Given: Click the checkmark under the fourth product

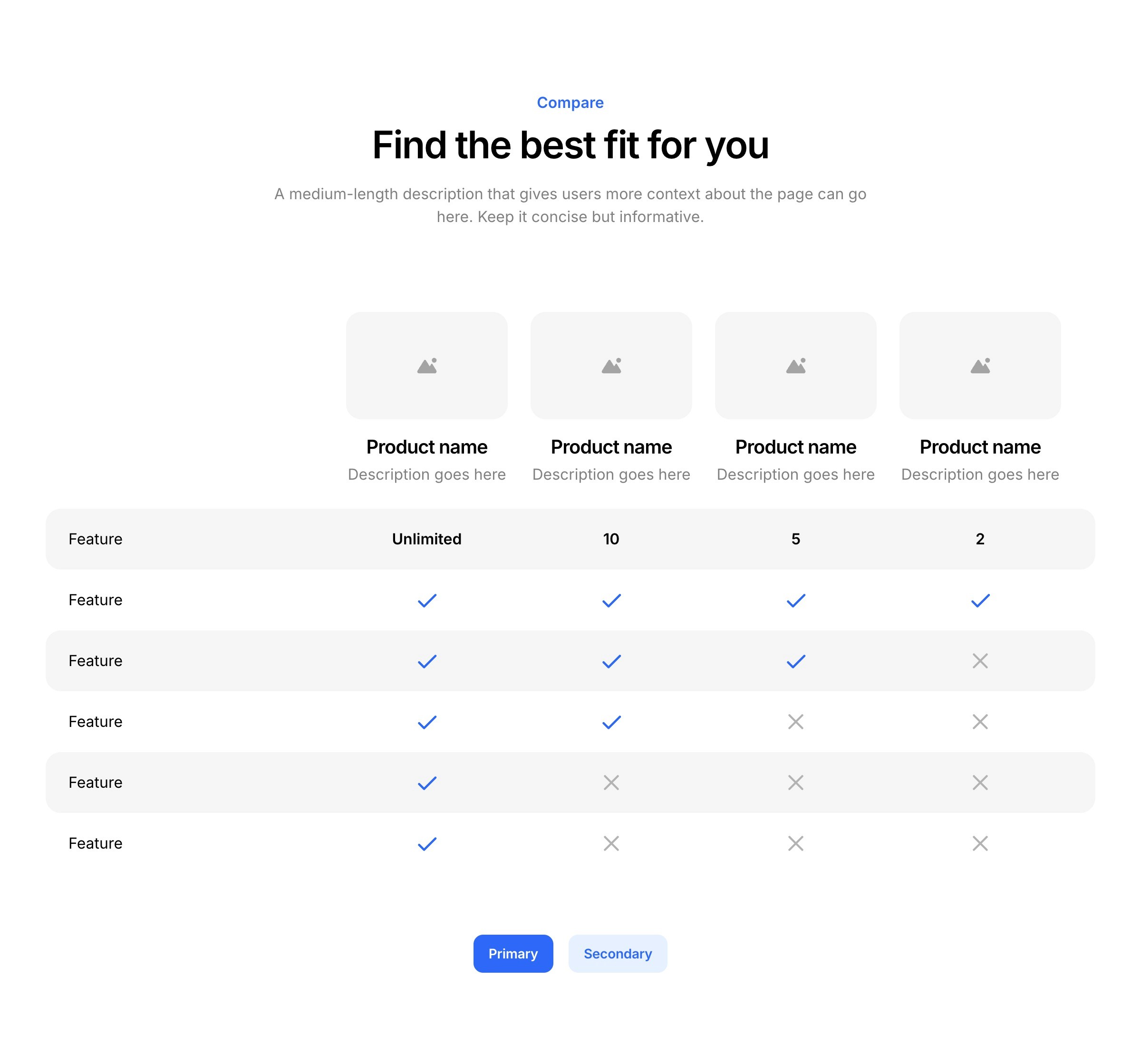Looking at the screenshot, I should (x=980, y=600).
